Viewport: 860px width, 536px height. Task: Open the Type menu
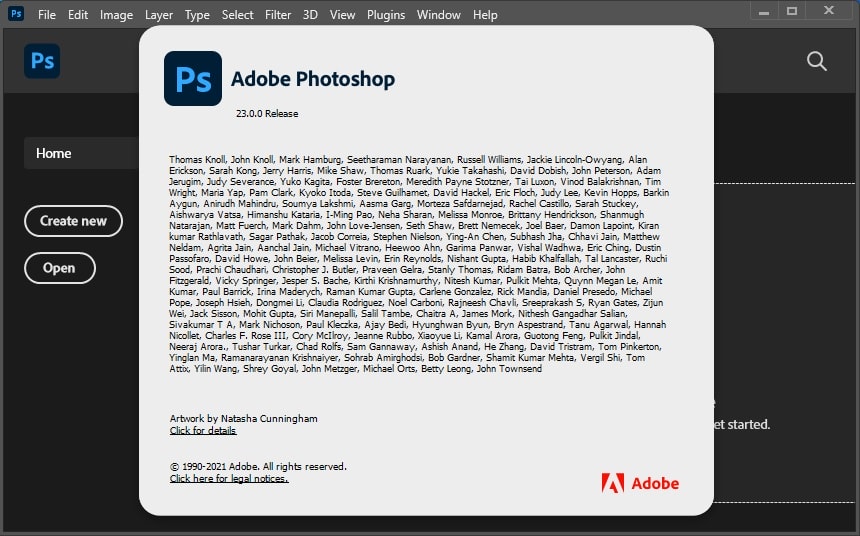click(x=197, y=15)
